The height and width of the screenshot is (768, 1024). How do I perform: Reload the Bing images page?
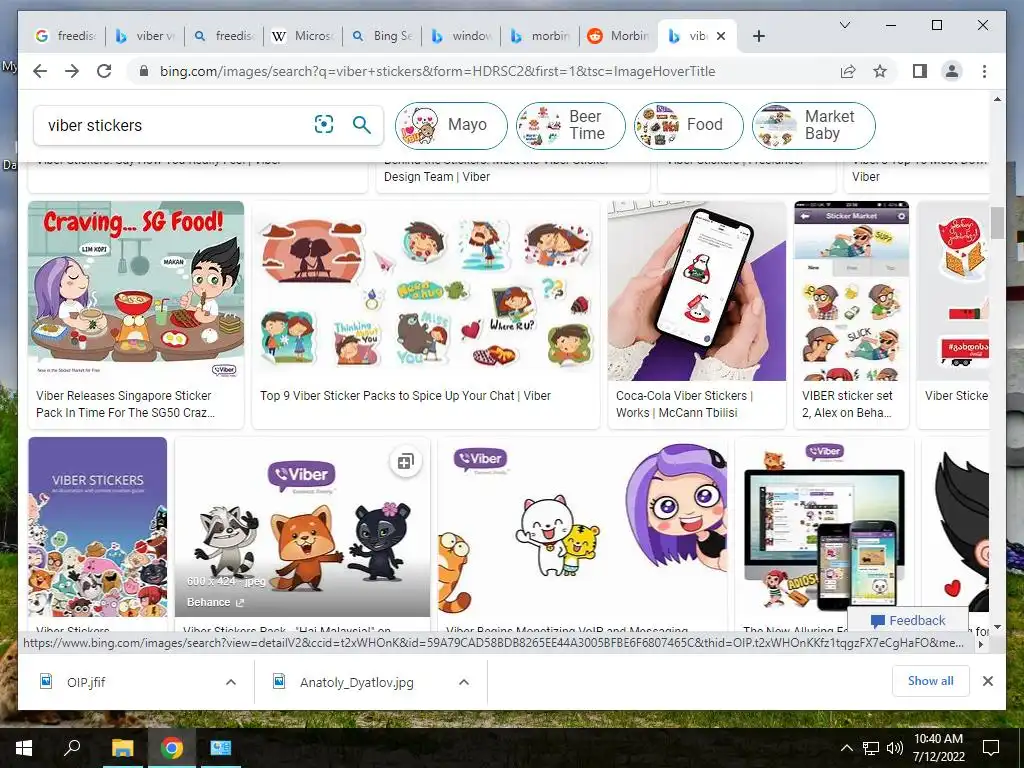[104, 71]
